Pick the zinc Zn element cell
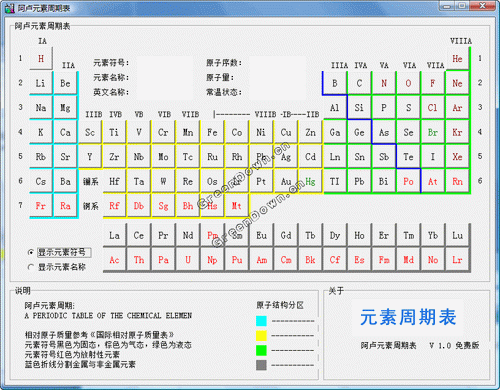500x390 pixels. coord(310,132)
